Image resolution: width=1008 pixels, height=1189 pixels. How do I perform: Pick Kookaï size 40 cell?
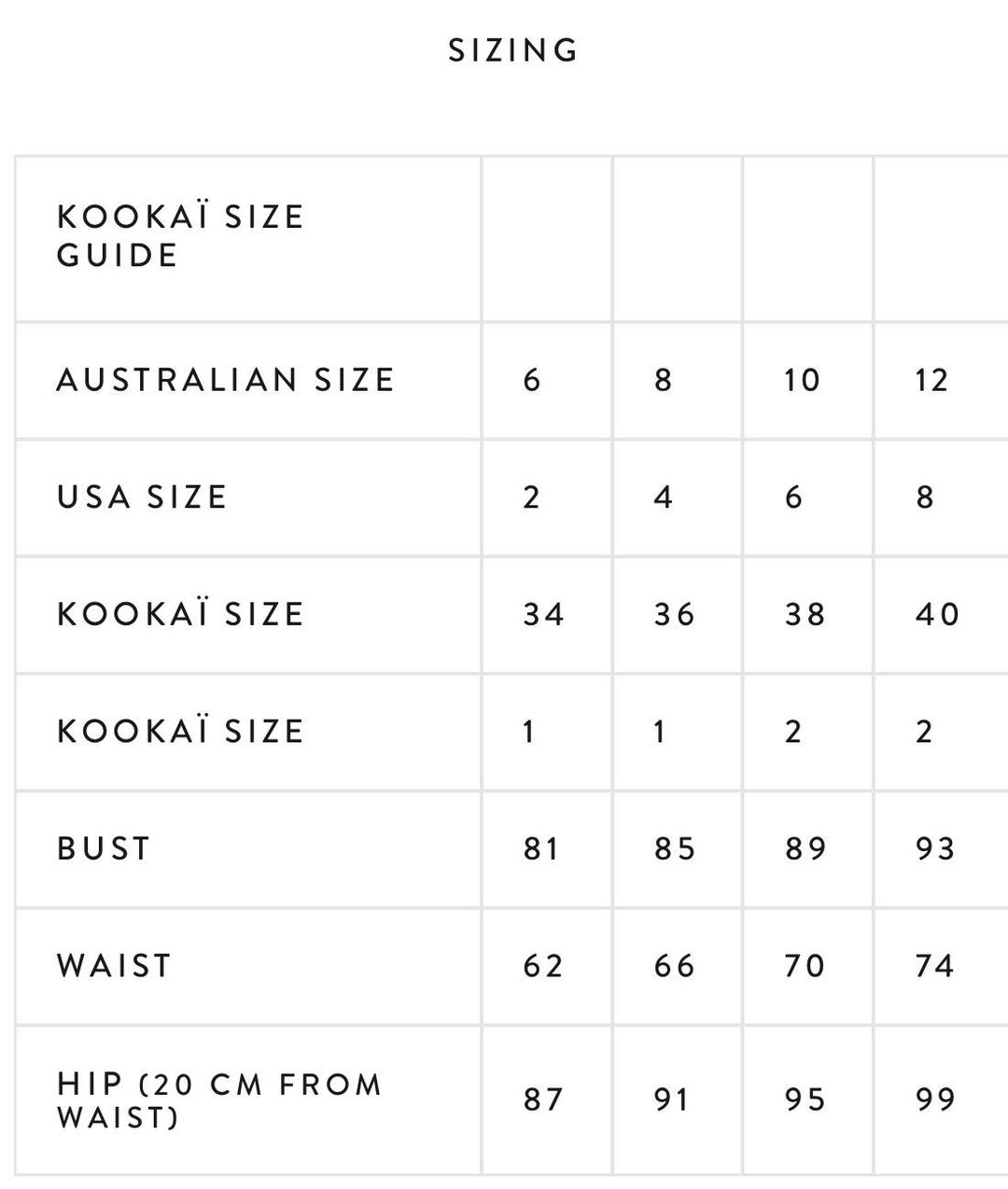[x=937, y=614]
